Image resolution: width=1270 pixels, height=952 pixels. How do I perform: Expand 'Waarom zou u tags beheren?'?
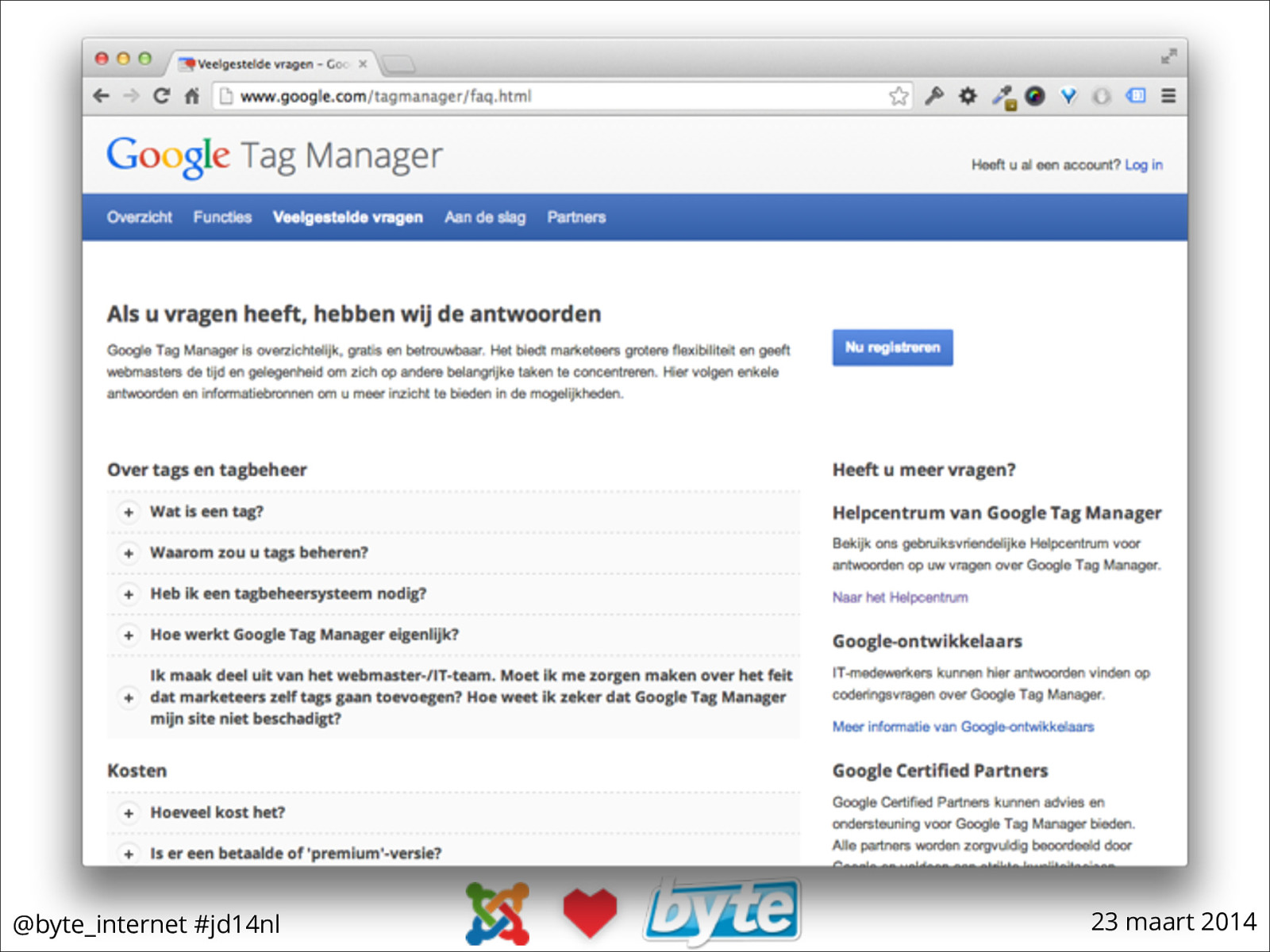coord(453,553)
